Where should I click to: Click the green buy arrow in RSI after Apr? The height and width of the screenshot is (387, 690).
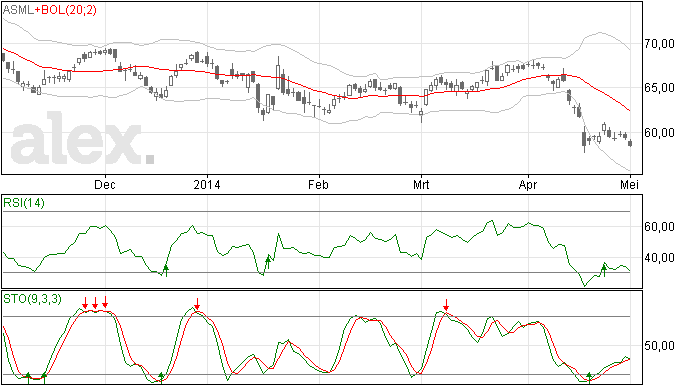click(x=604, y=270)
